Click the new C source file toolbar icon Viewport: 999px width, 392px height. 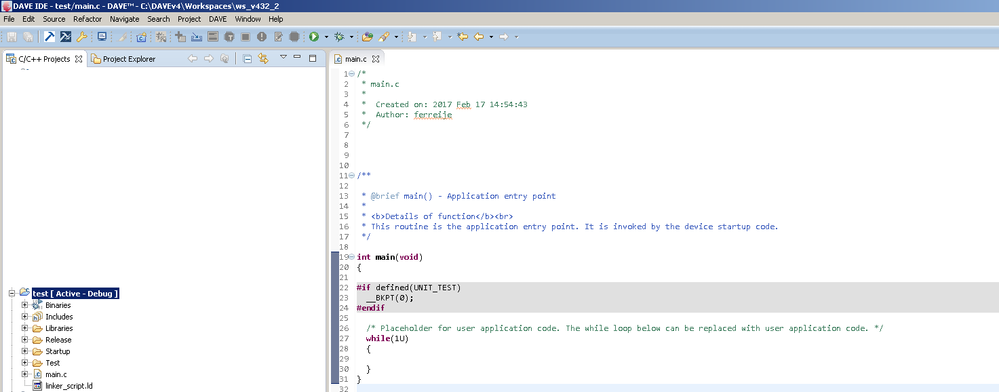(x=141, y=36)
